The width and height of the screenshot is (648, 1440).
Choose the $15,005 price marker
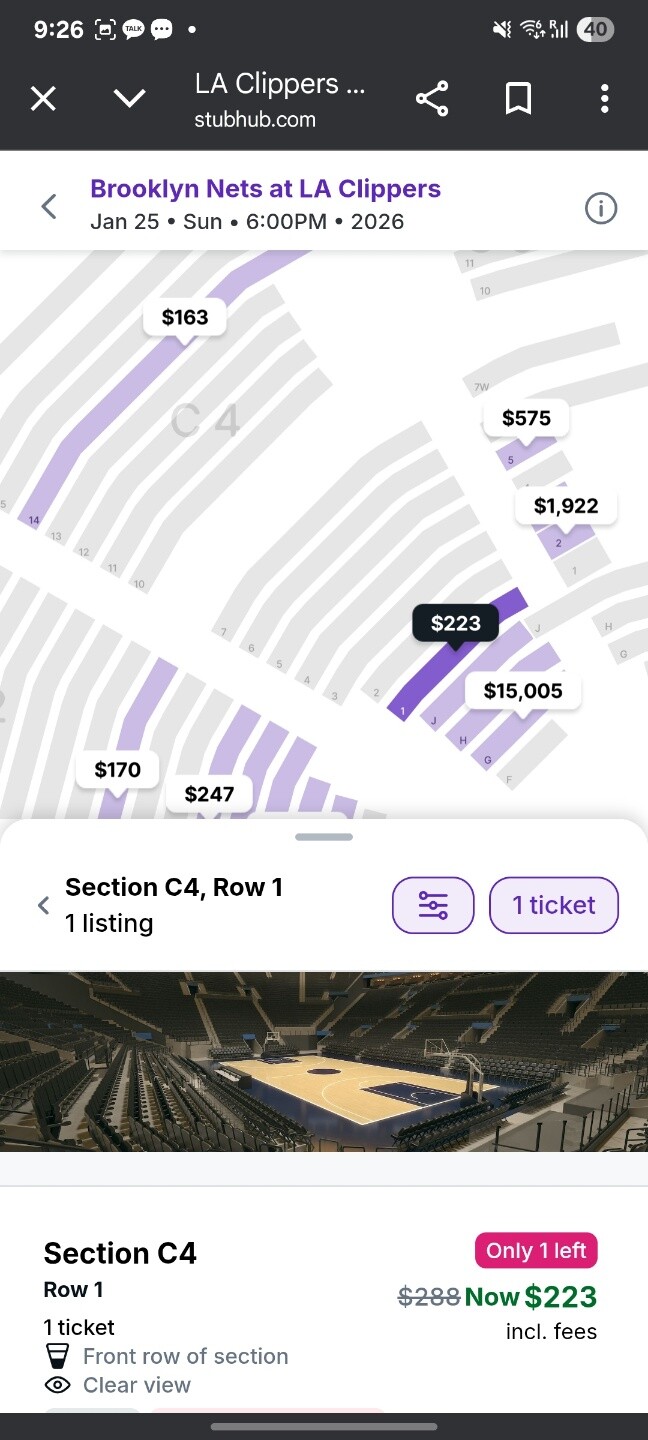pos(523,691)
